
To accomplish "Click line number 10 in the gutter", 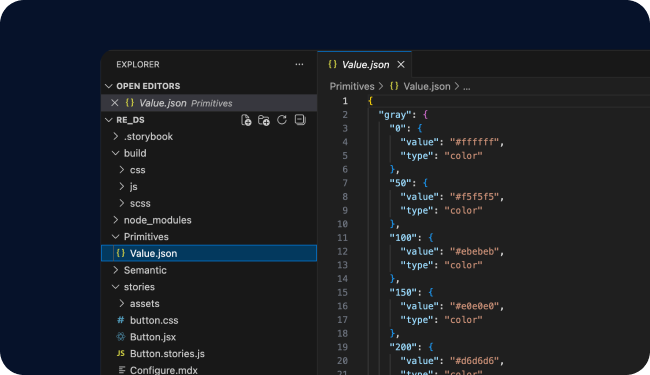I will click(342, 224).
